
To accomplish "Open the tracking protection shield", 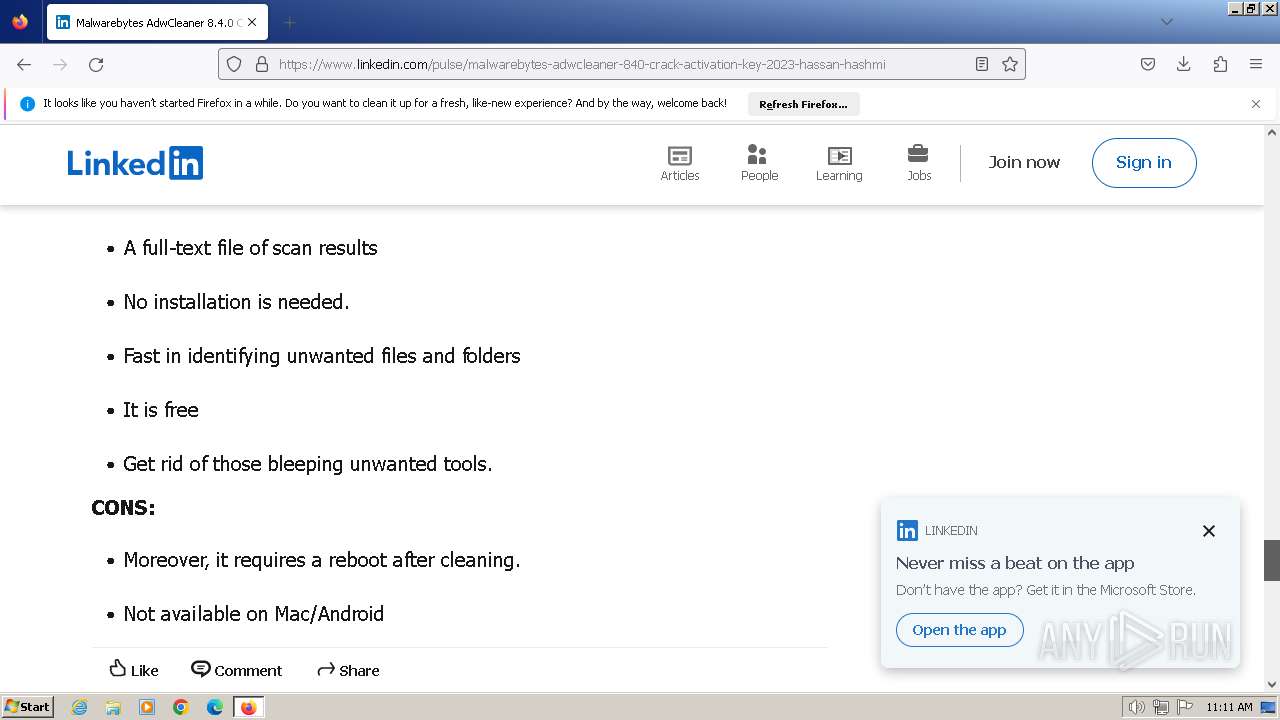I will (x=234, y=64).
